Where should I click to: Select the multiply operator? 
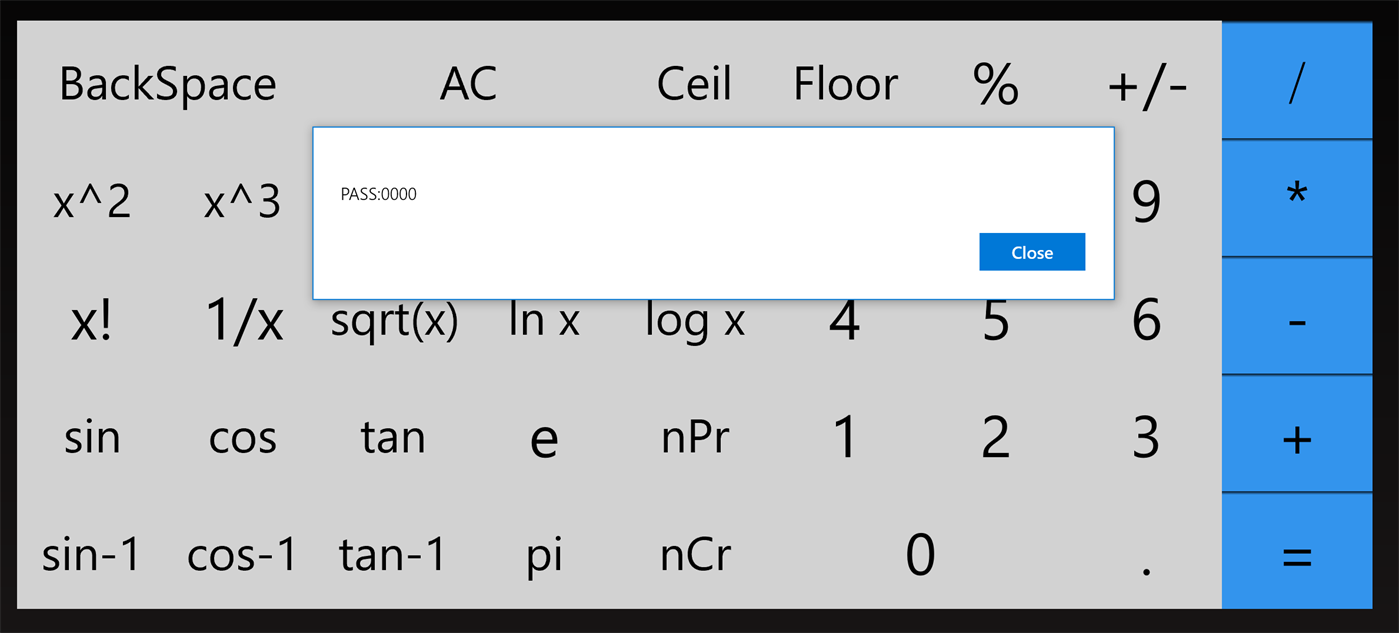tap(1296, 197)
